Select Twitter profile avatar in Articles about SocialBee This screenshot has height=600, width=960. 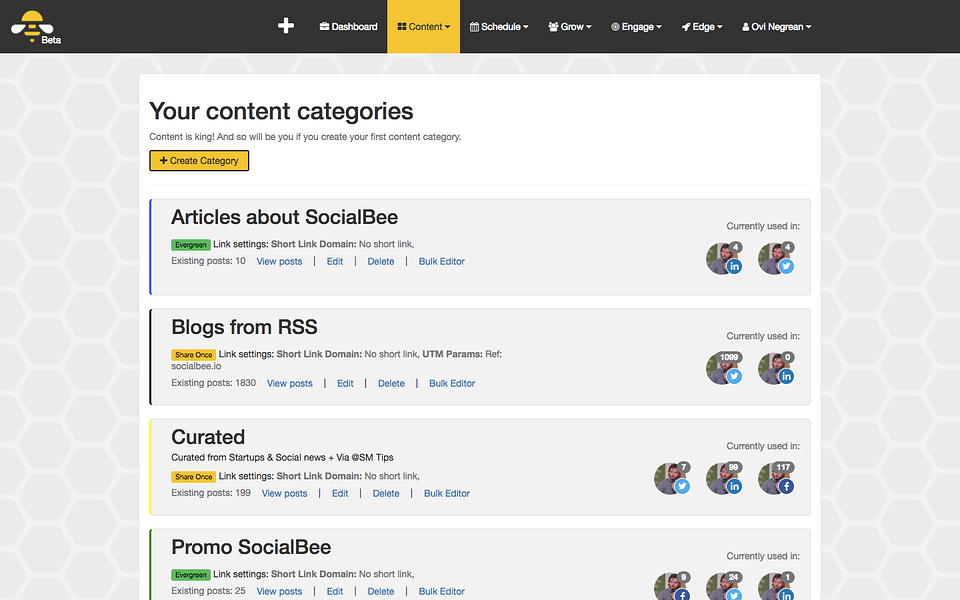point(776,258)
